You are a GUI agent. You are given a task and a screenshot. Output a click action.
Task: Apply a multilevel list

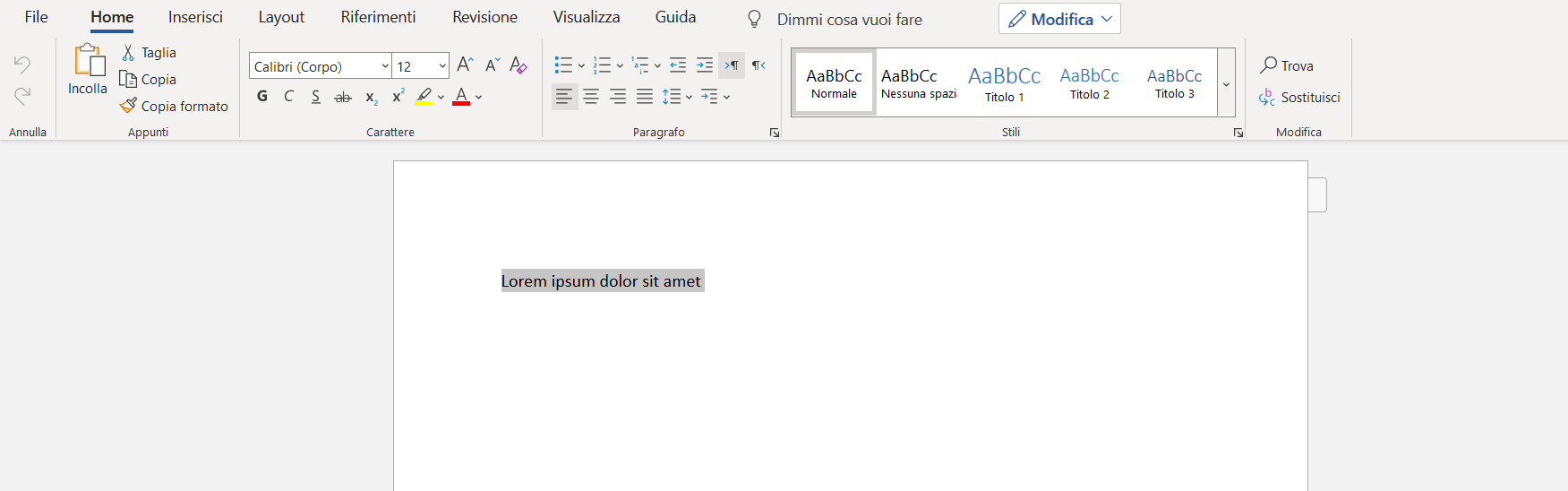click(640, 65)
